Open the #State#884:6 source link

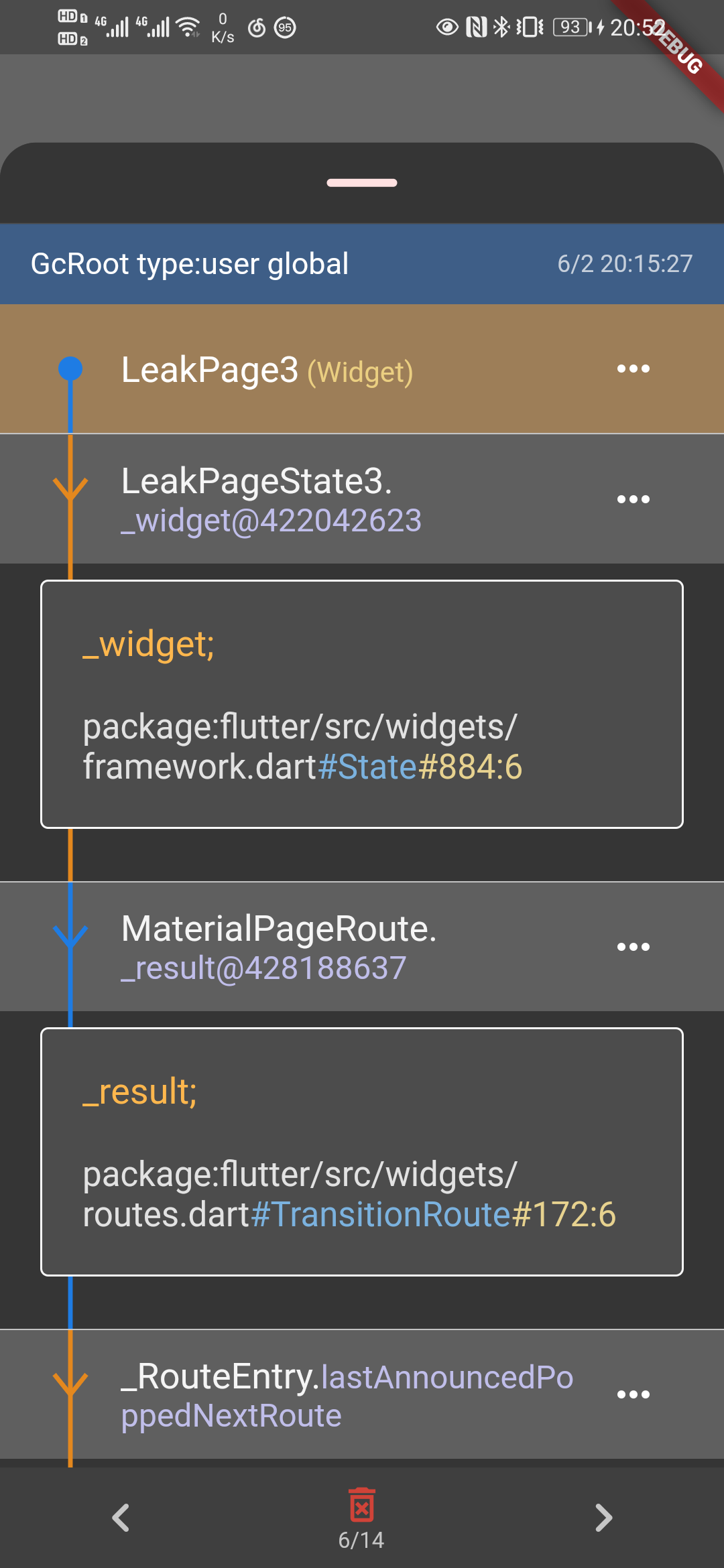pyautogui.click(x=420, y=767)
